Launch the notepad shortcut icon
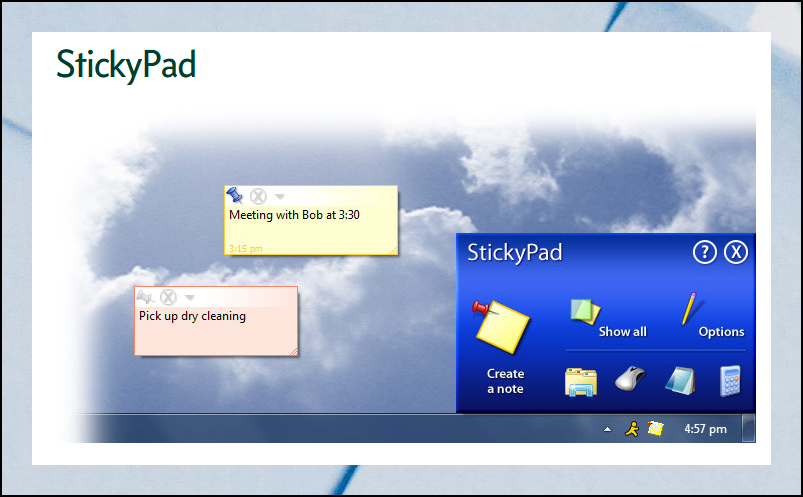 pyautogui.click(x=680, y=381)
